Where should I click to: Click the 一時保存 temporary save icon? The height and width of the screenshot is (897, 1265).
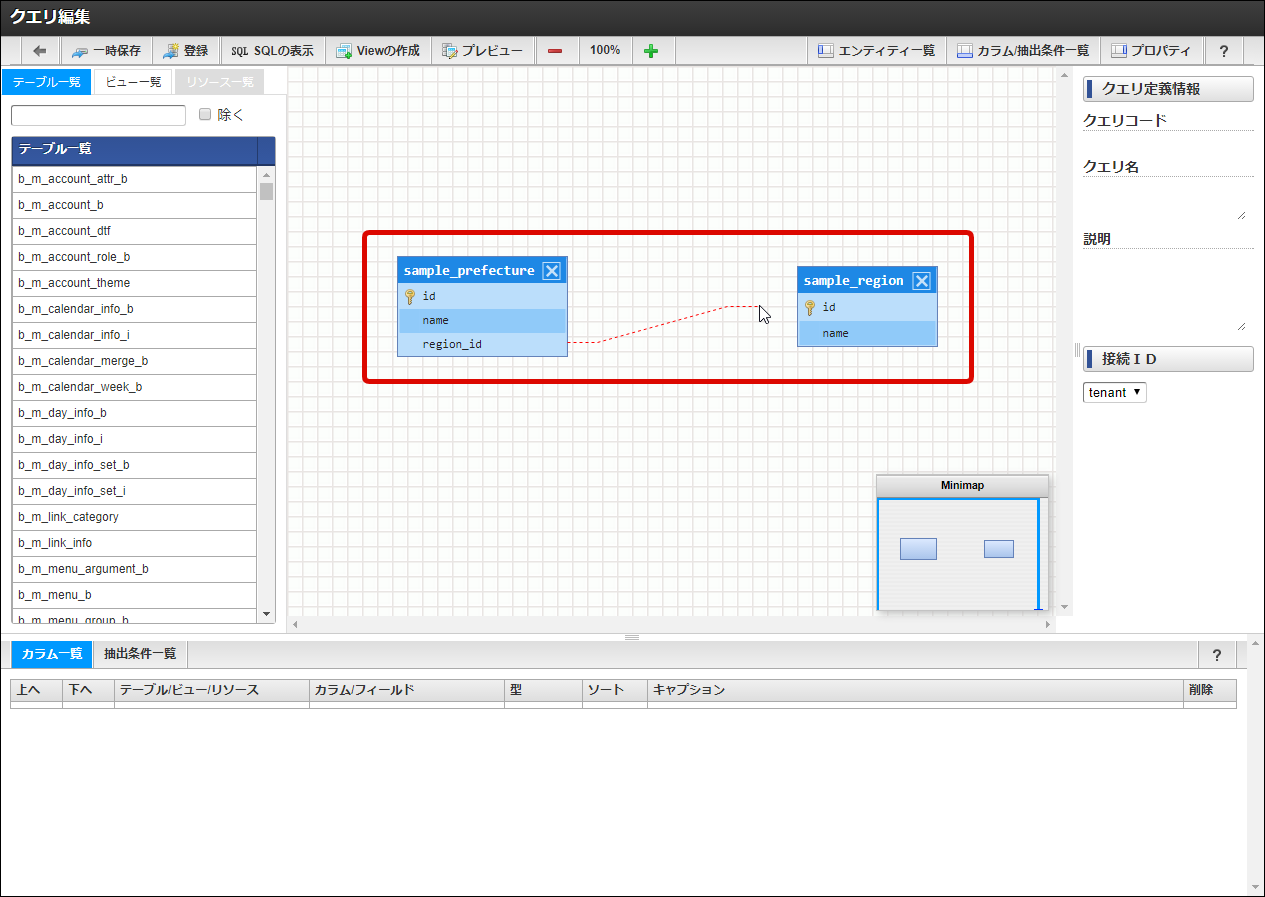[x=80, y=51]
